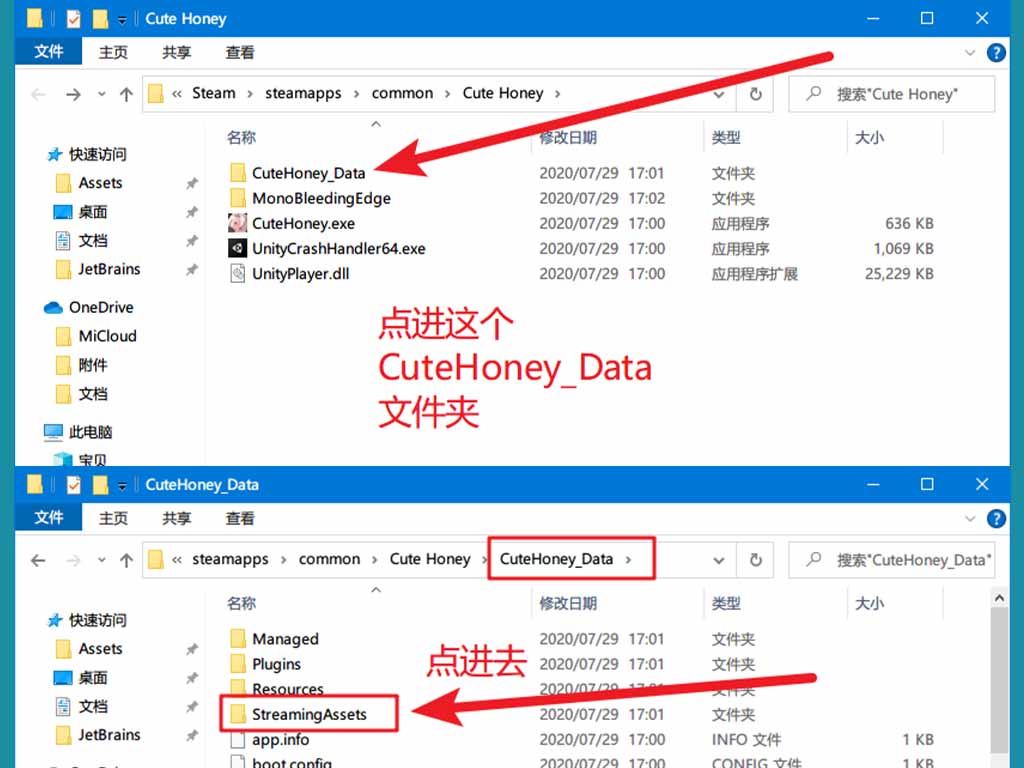Expand the ribbon in Cute Honey window
The width and height of the screenshot is (1024, 768).
[x=970, y=53]
